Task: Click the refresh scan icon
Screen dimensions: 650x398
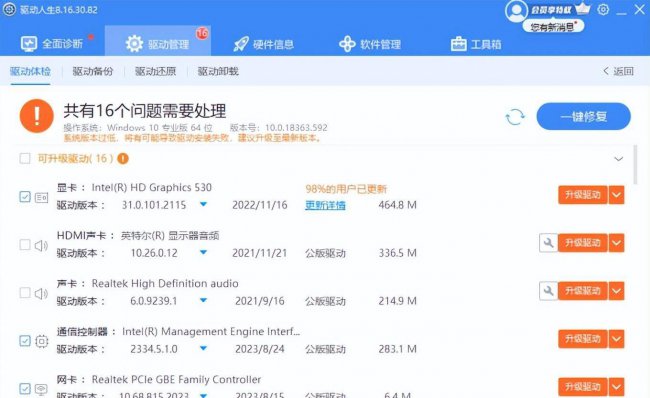Action: tap(515, 117)
